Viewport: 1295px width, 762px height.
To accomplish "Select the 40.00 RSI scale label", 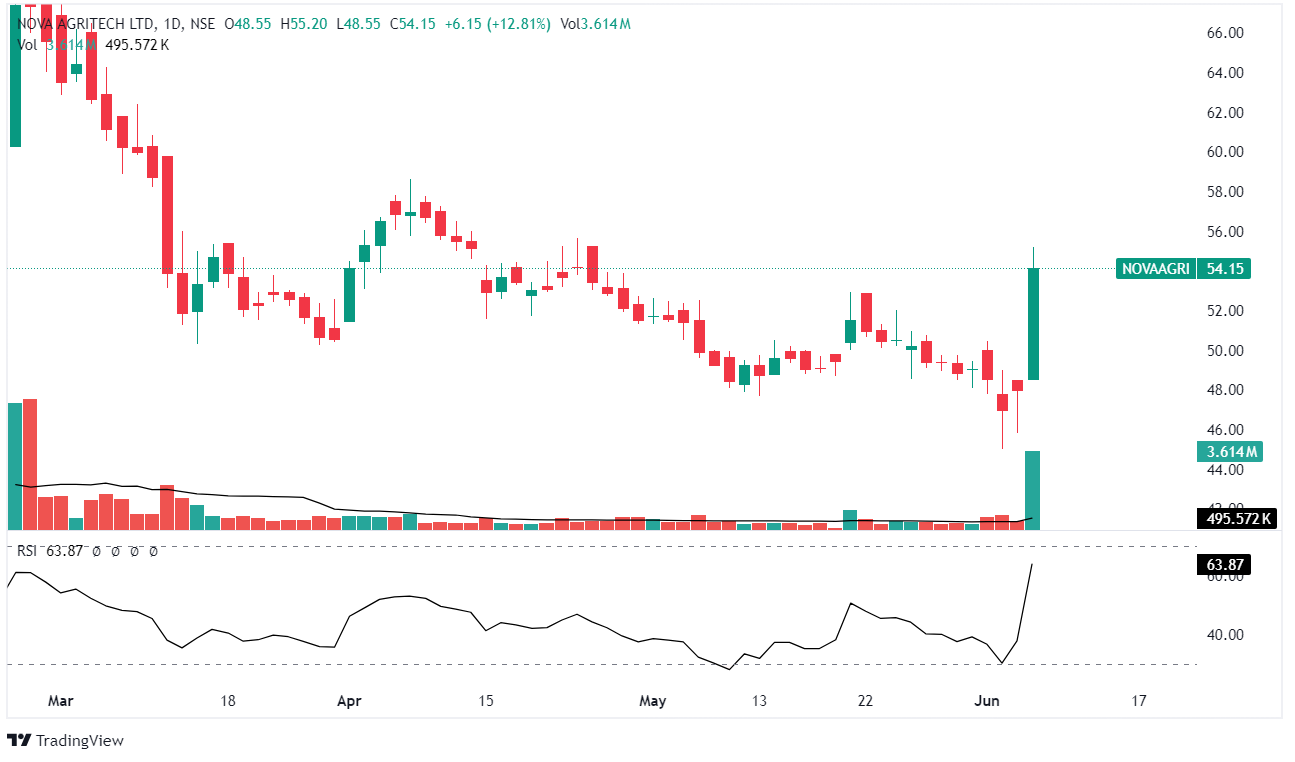I will [x=1224, y=635].
